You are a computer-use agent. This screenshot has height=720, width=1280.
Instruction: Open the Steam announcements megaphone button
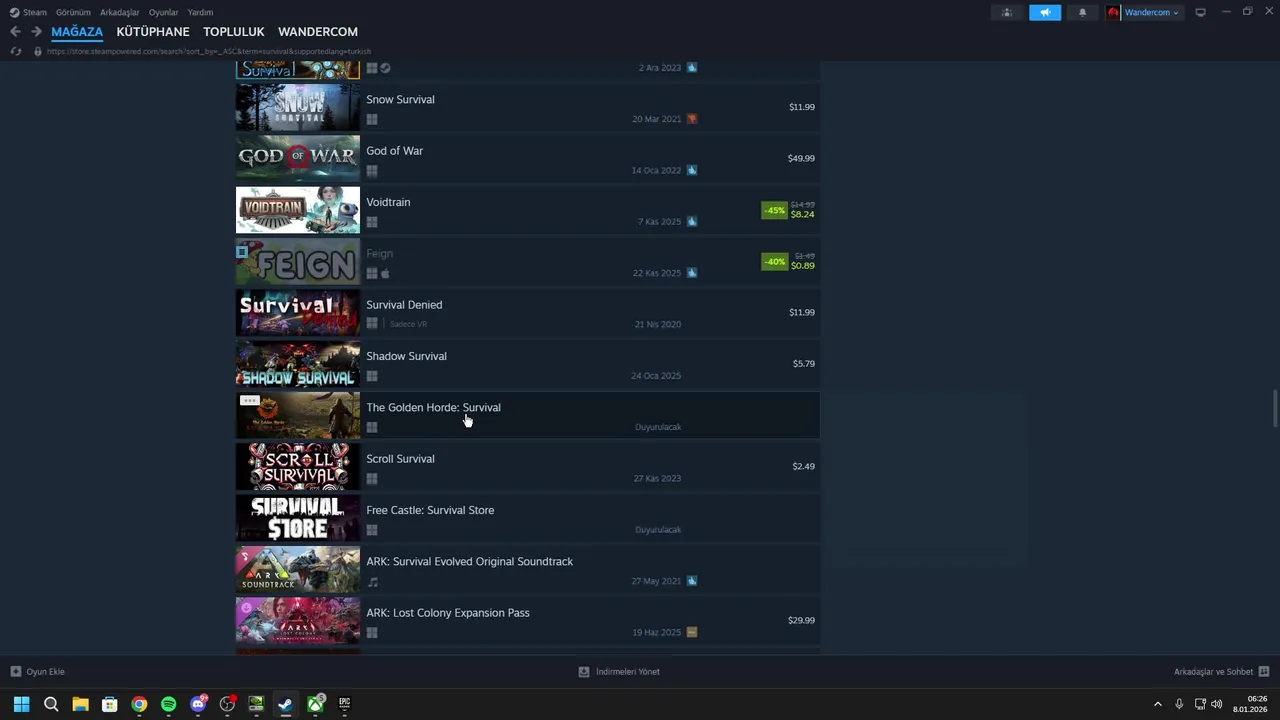point(1045,12)
